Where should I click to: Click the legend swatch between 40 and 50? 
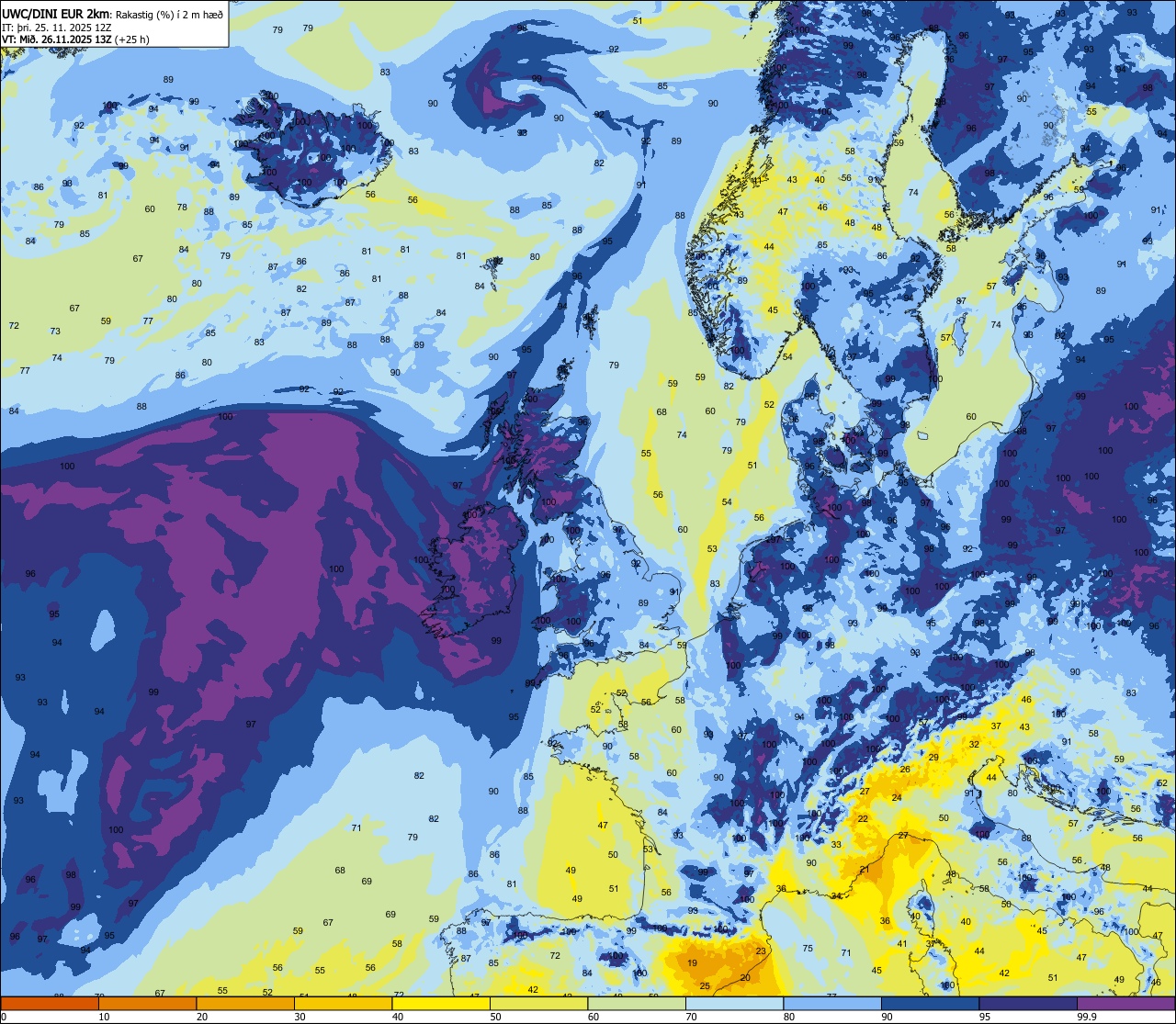point(441,1003)
